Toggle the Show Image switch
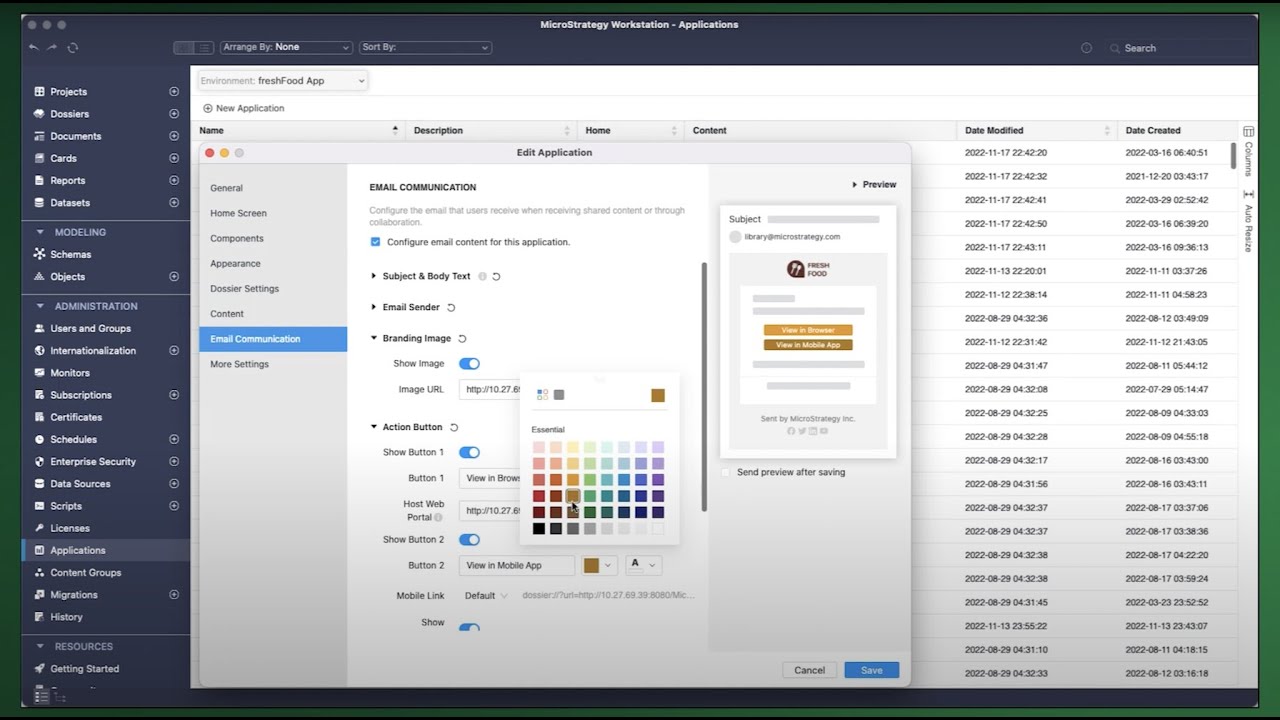 tap(469, 363)
